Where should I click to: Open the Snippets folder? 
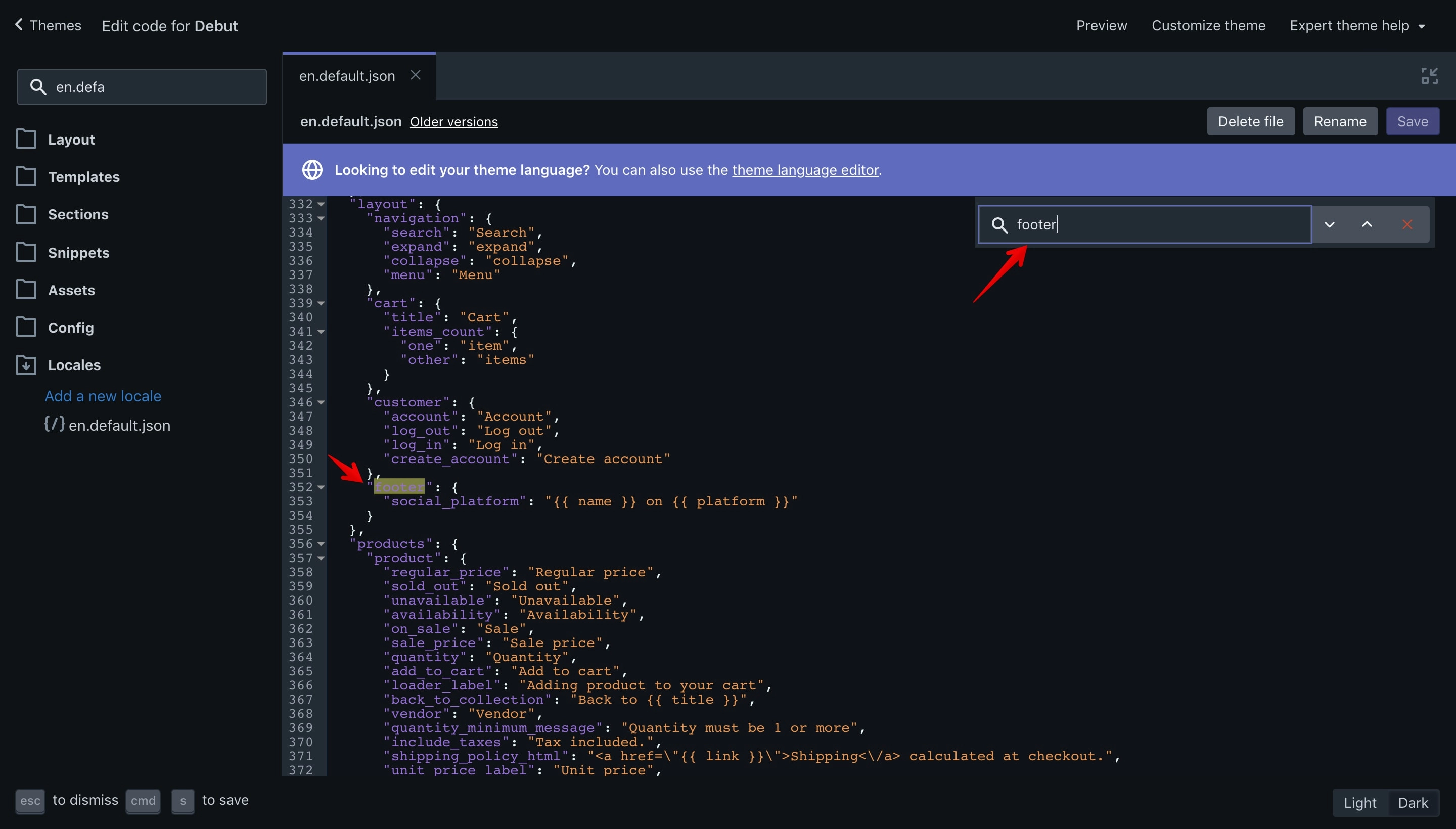coord(78,253)
